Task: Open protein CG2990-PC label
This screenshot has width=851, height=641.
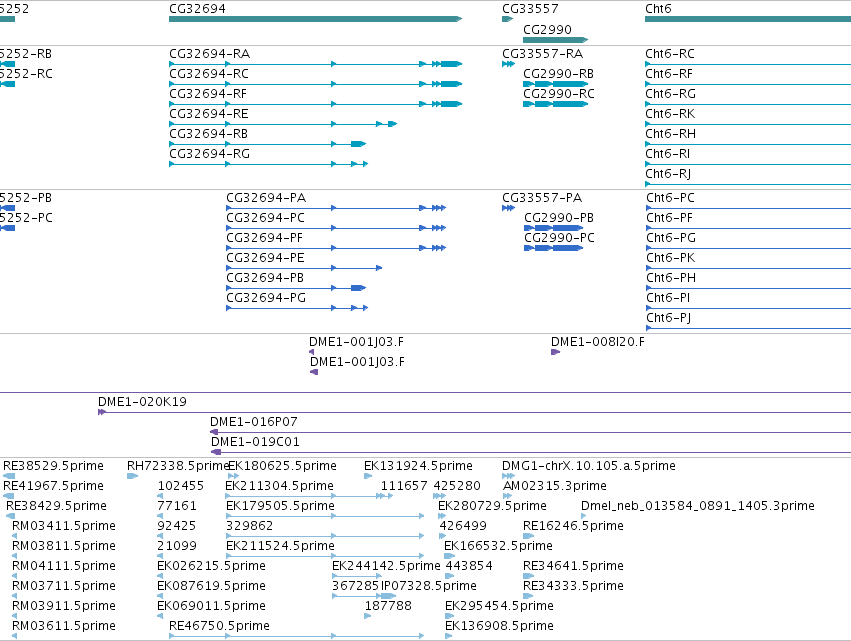Action: pyautogui.click(x=560, y=238)
